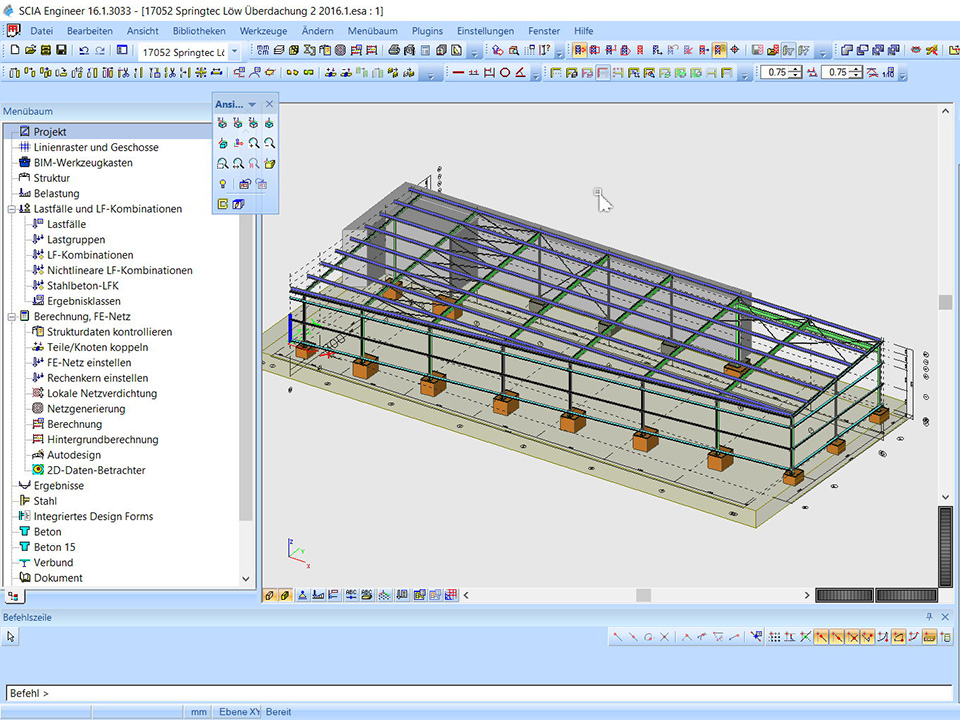
Task: Click the light bulb icon in view palette
Action: coord(222,184)
